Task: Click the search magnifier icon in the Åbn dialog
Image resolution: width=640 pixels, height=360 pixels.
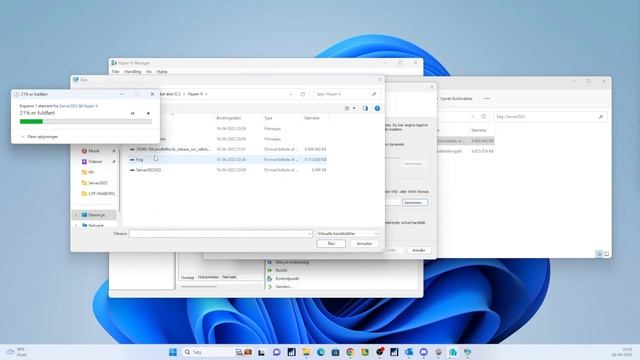Action: (x=374, y=94)
